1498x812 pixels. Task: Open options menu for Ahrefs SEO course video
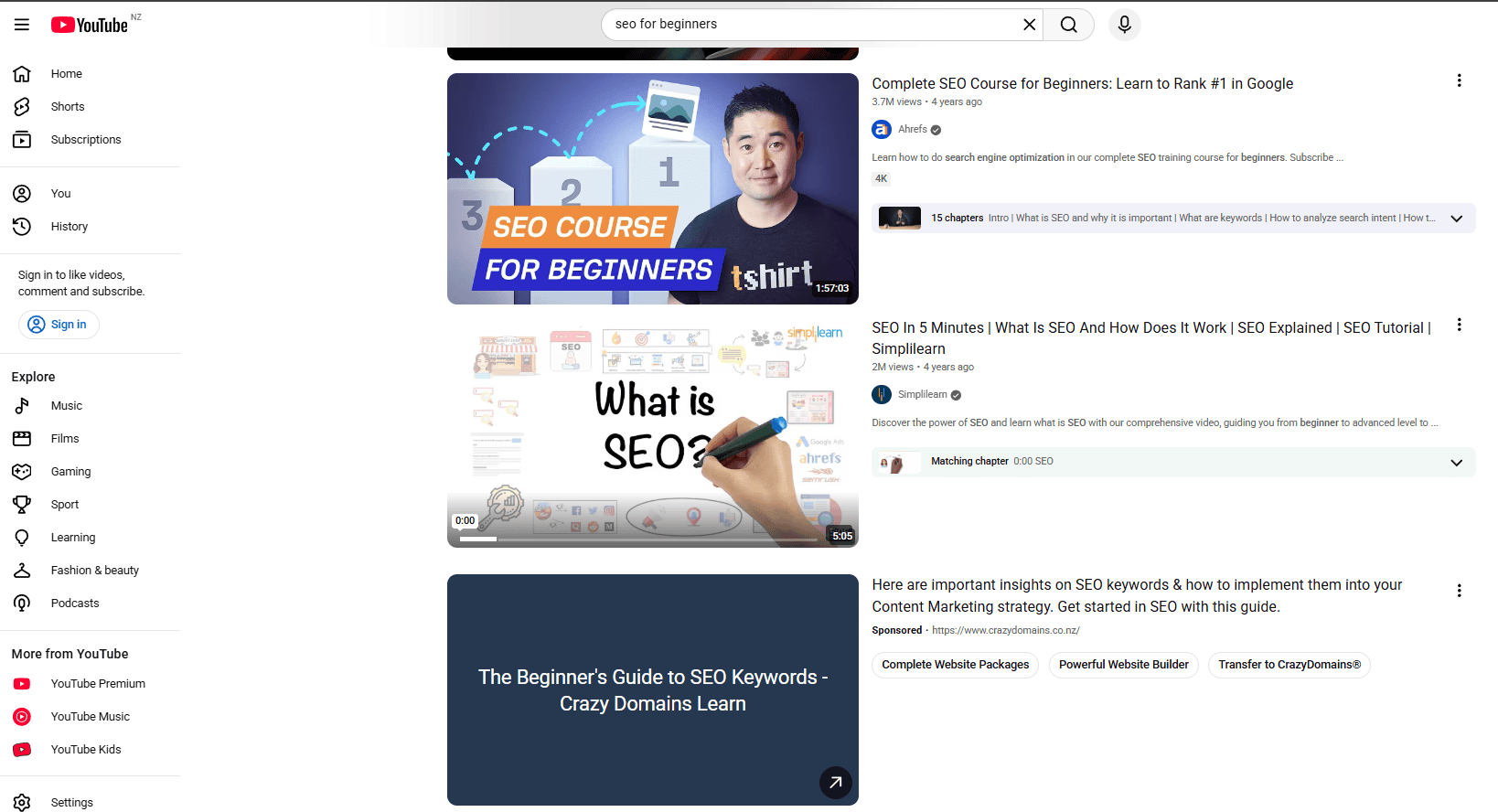[1459, 80]
